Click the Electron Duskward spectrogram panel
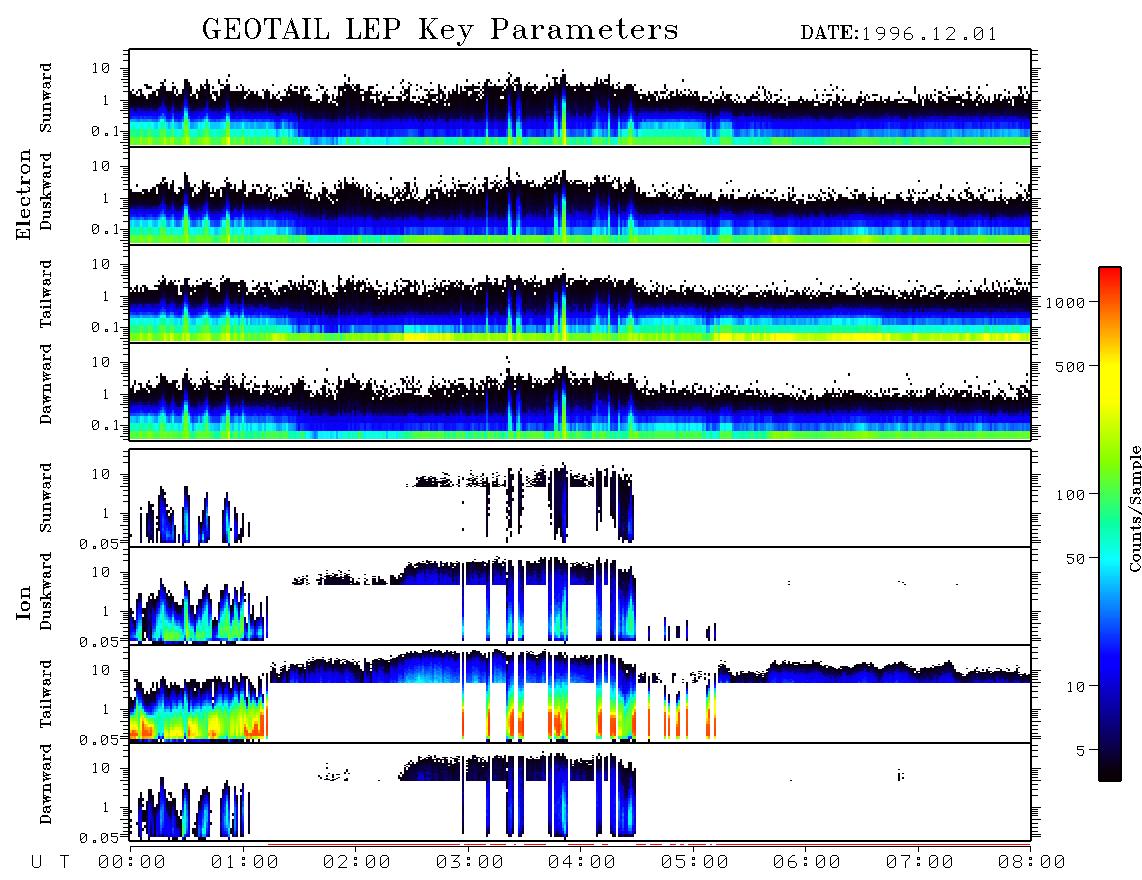Screen dimensions: 1142x880 (x=580, y=196)
